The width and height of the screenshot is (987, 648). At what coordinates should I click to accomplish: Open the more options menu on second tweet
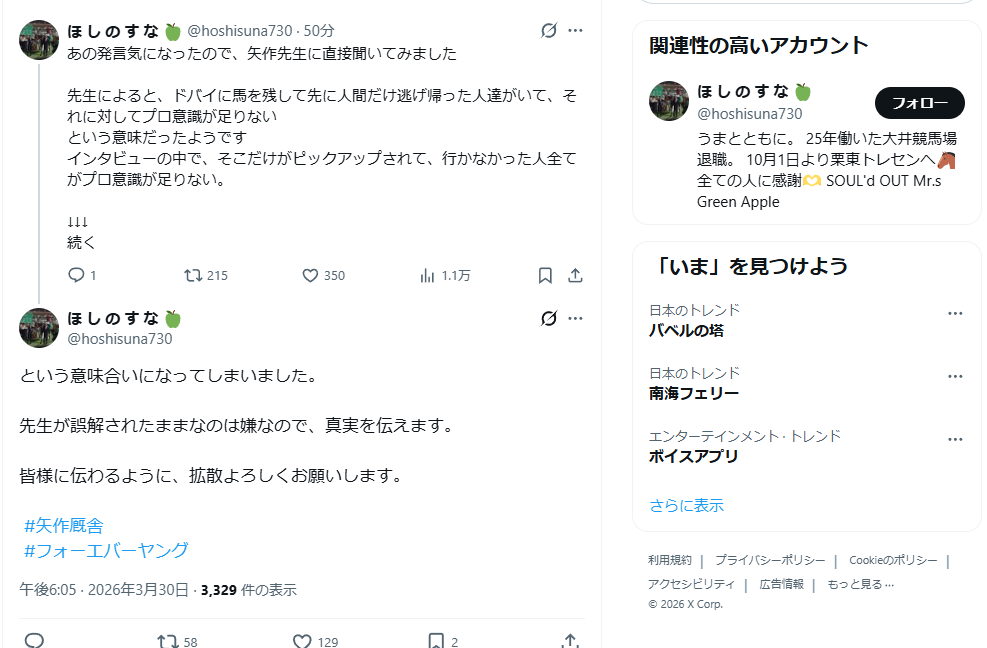click(x=575, y=319)
